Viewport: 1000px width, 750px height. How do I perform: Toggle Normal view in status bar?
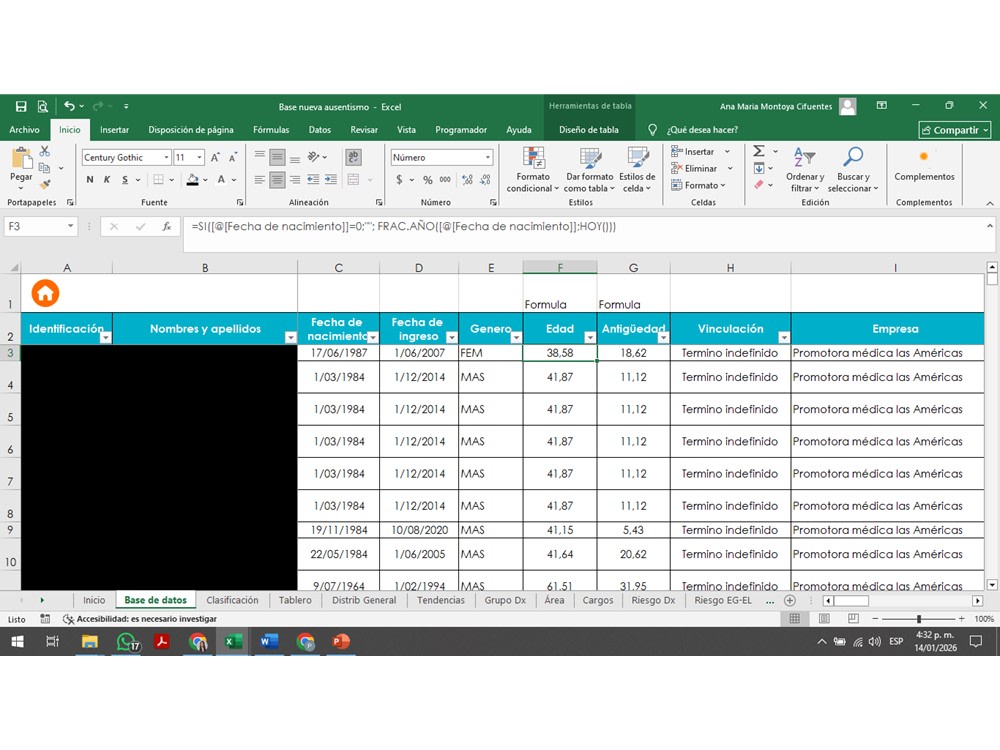795,619
